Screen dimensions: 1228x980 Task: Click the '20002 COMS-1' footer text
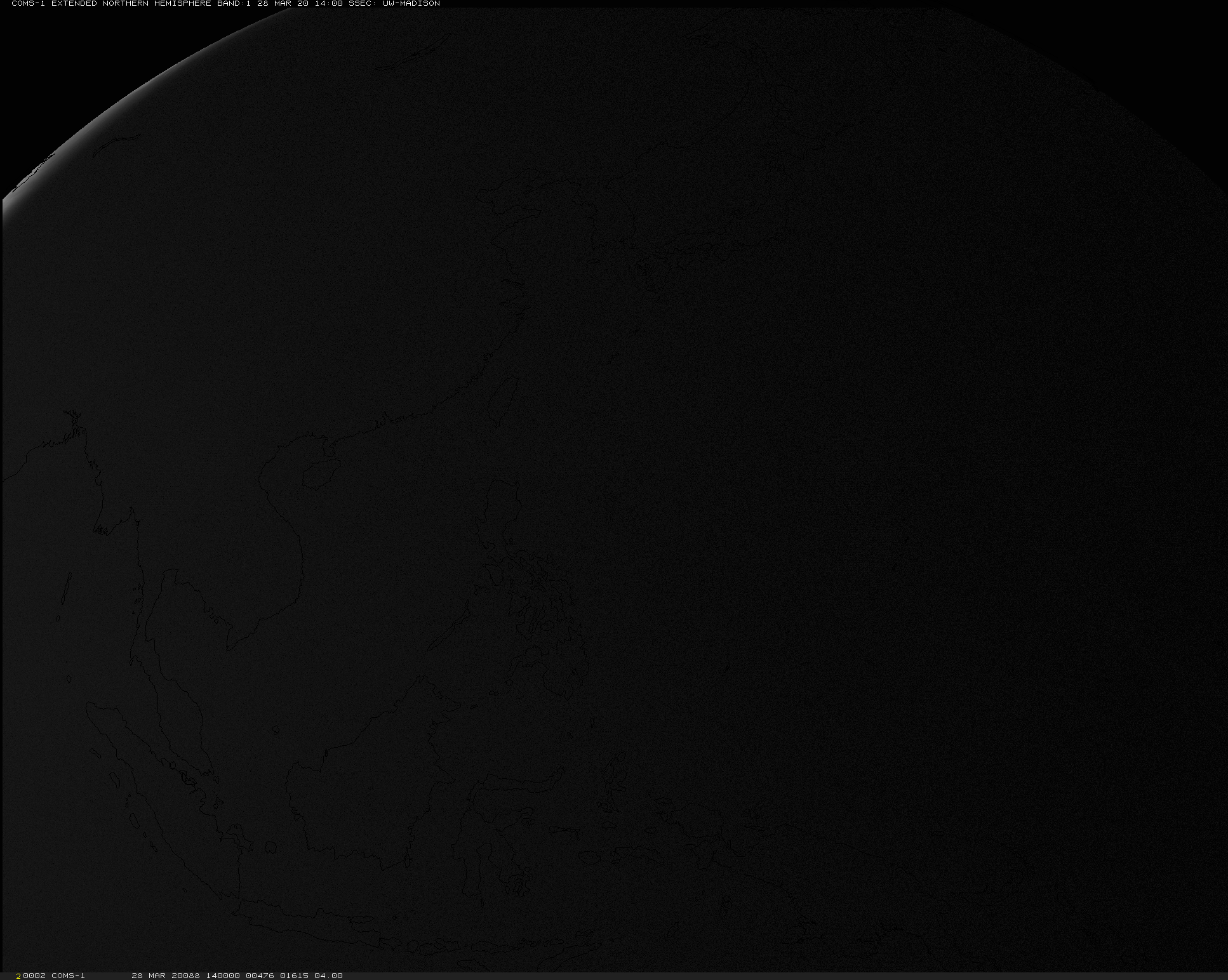pos(51,976)
